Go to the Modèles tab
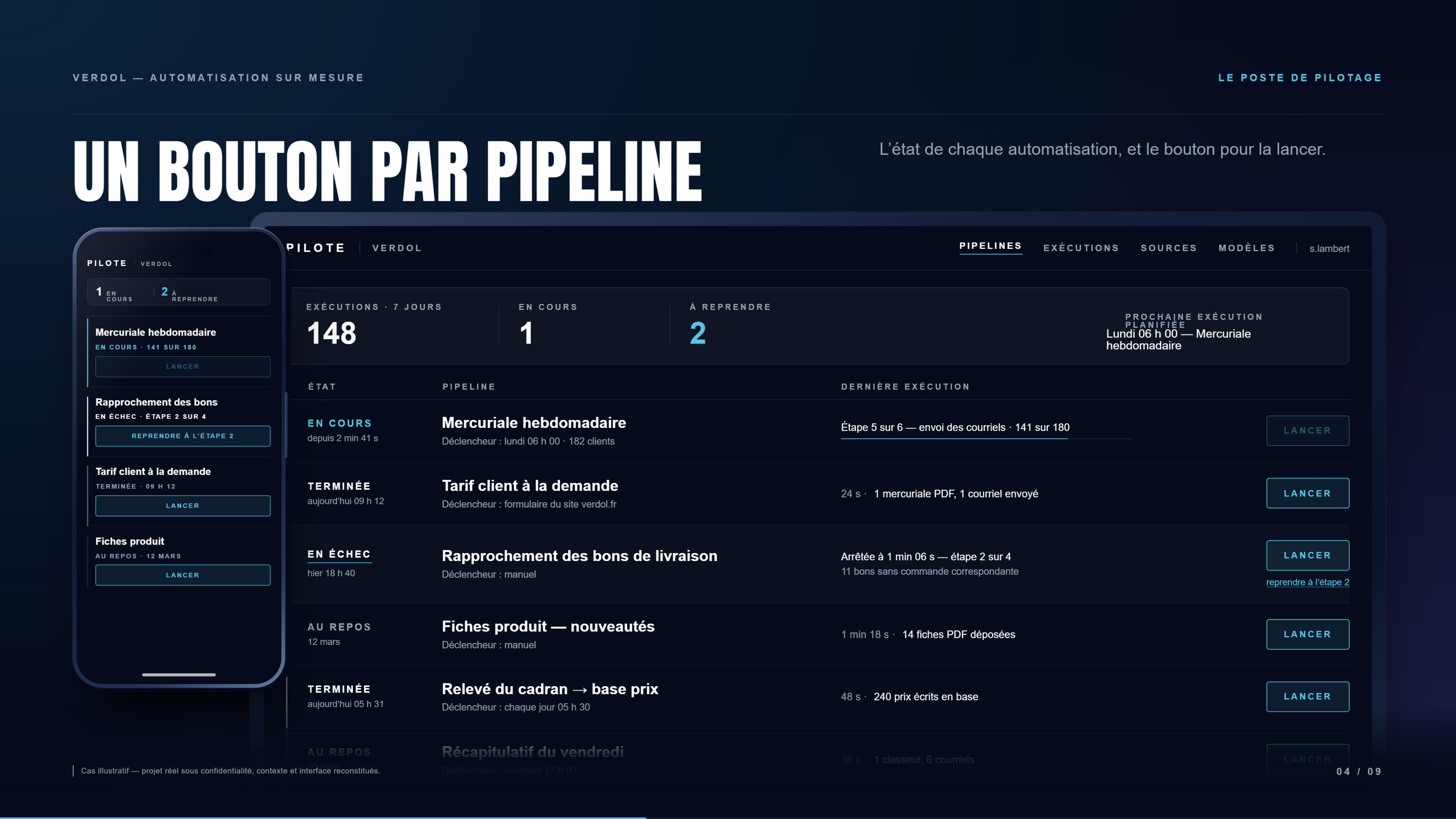 (x=1246, y=248)
